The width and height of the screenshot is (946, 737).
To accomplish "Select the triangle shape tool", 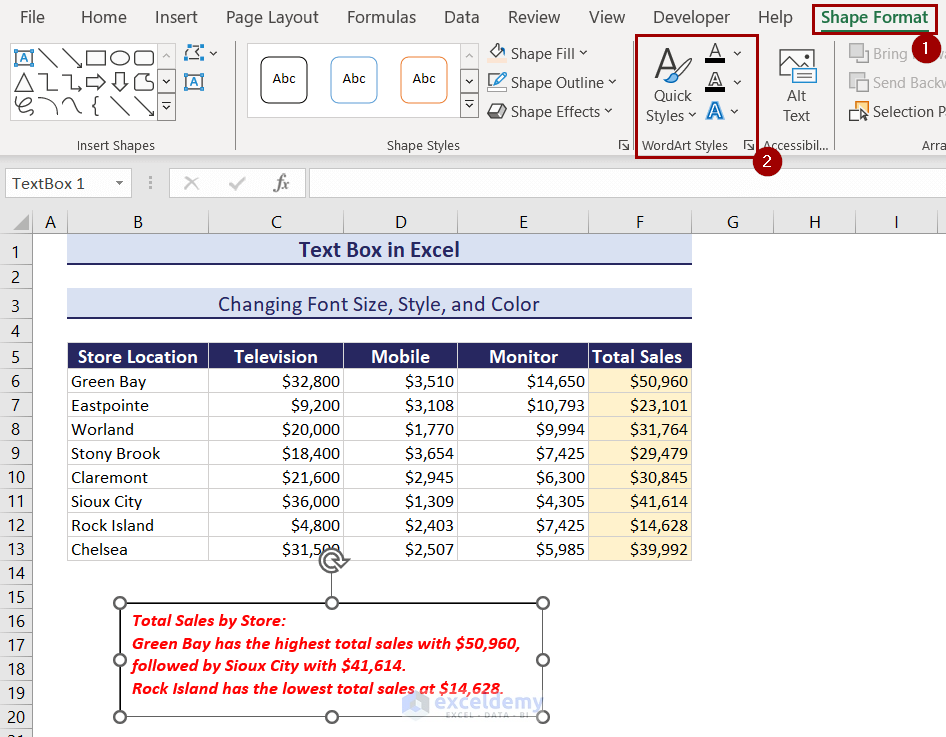I will (x=24, y=81).
